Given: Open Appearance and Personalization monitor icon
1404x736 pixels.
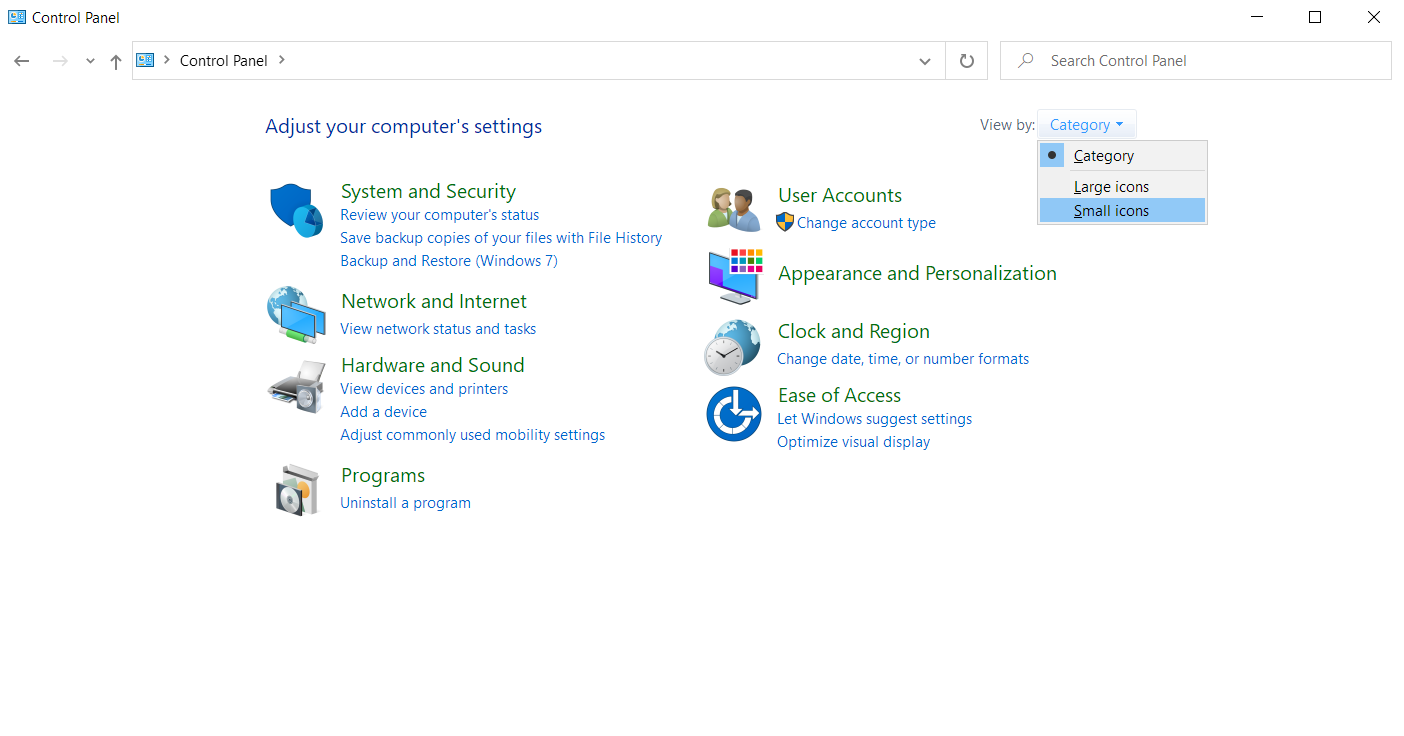Looking at the screenshot, I should [734, 276].
